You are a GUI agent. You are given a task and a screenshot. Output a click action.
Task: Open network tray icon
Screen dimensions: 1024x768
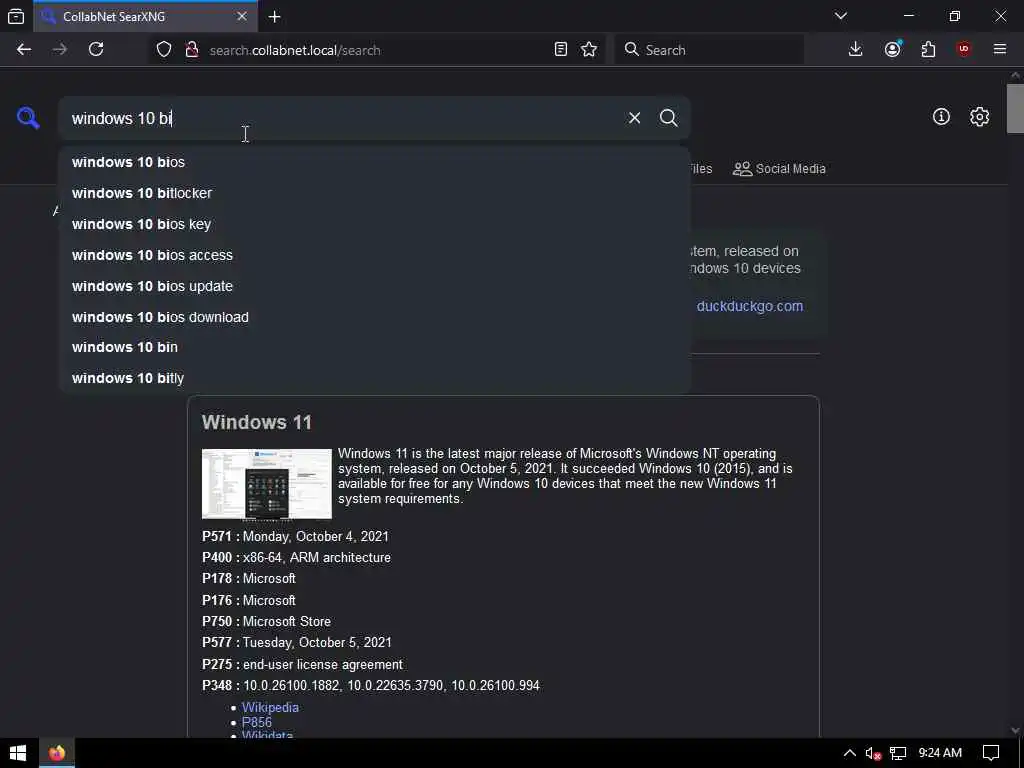(x=898, y=754)
